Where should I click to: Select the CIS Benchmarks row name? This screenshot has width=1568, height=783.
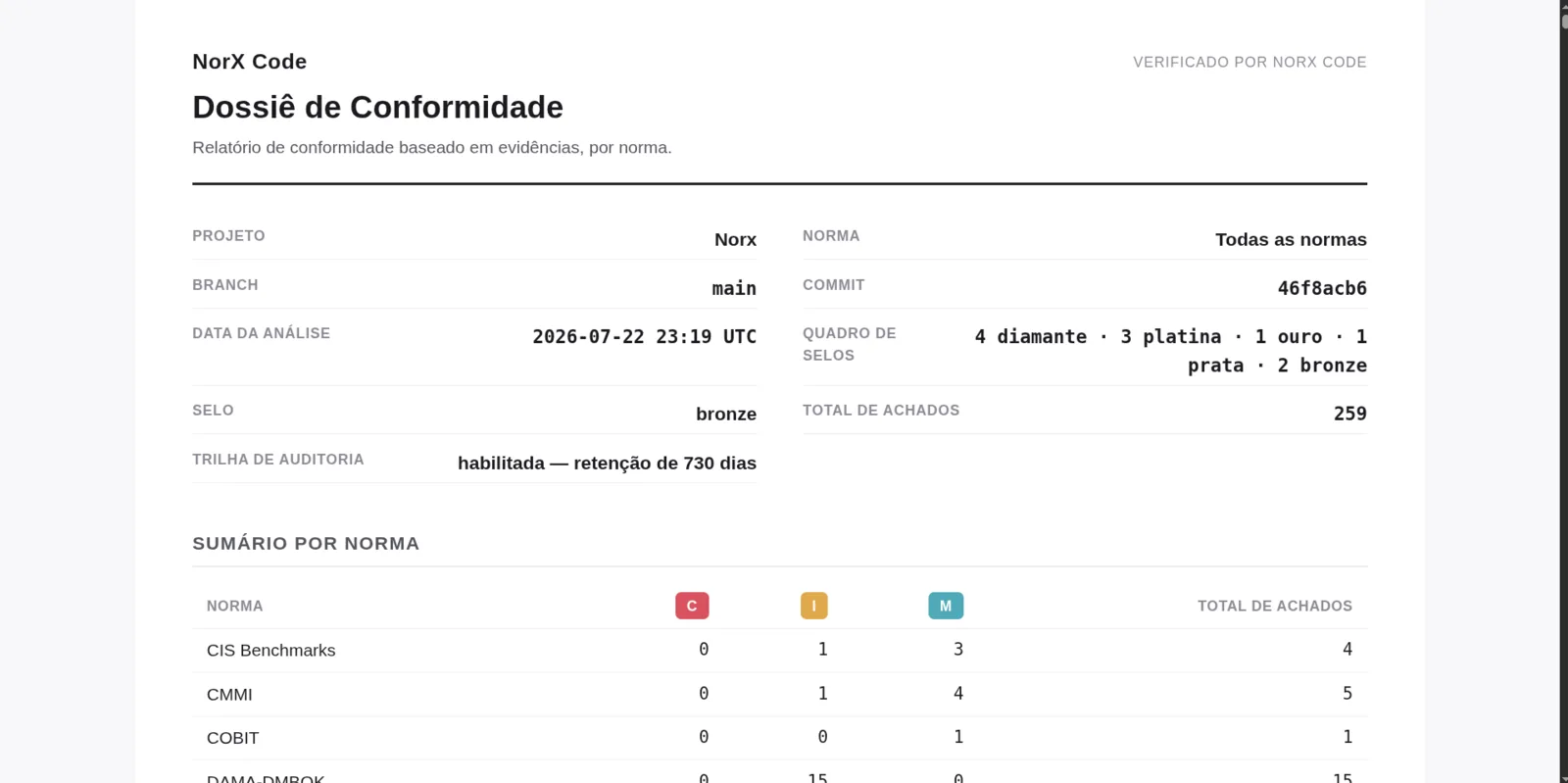270,651
